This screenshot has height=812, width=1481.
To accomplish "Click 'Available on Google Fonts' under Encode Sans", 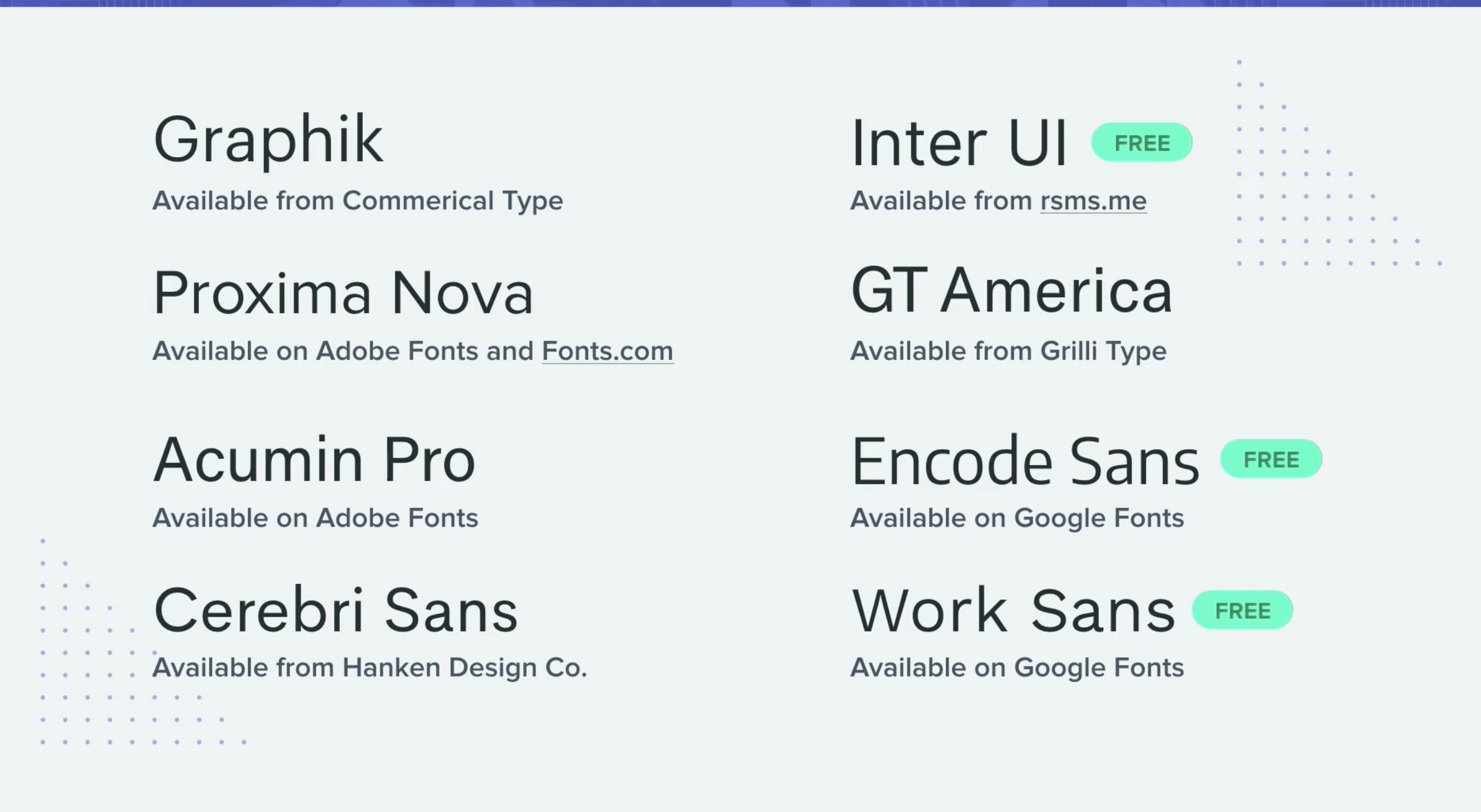I will [x=1016, y=518].
